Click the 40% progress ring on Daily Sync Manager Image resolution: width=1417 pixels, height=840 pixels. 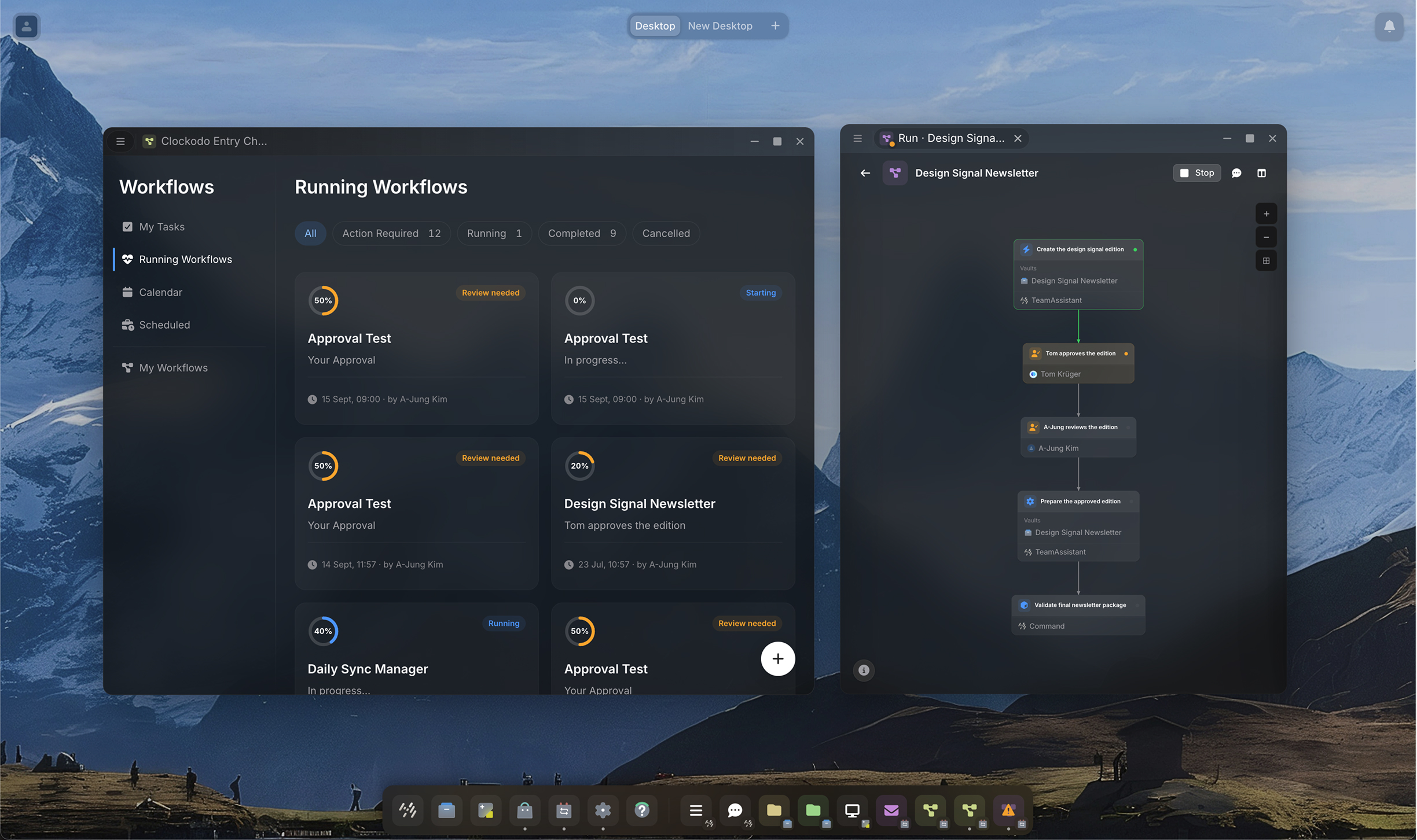(323, 631)
